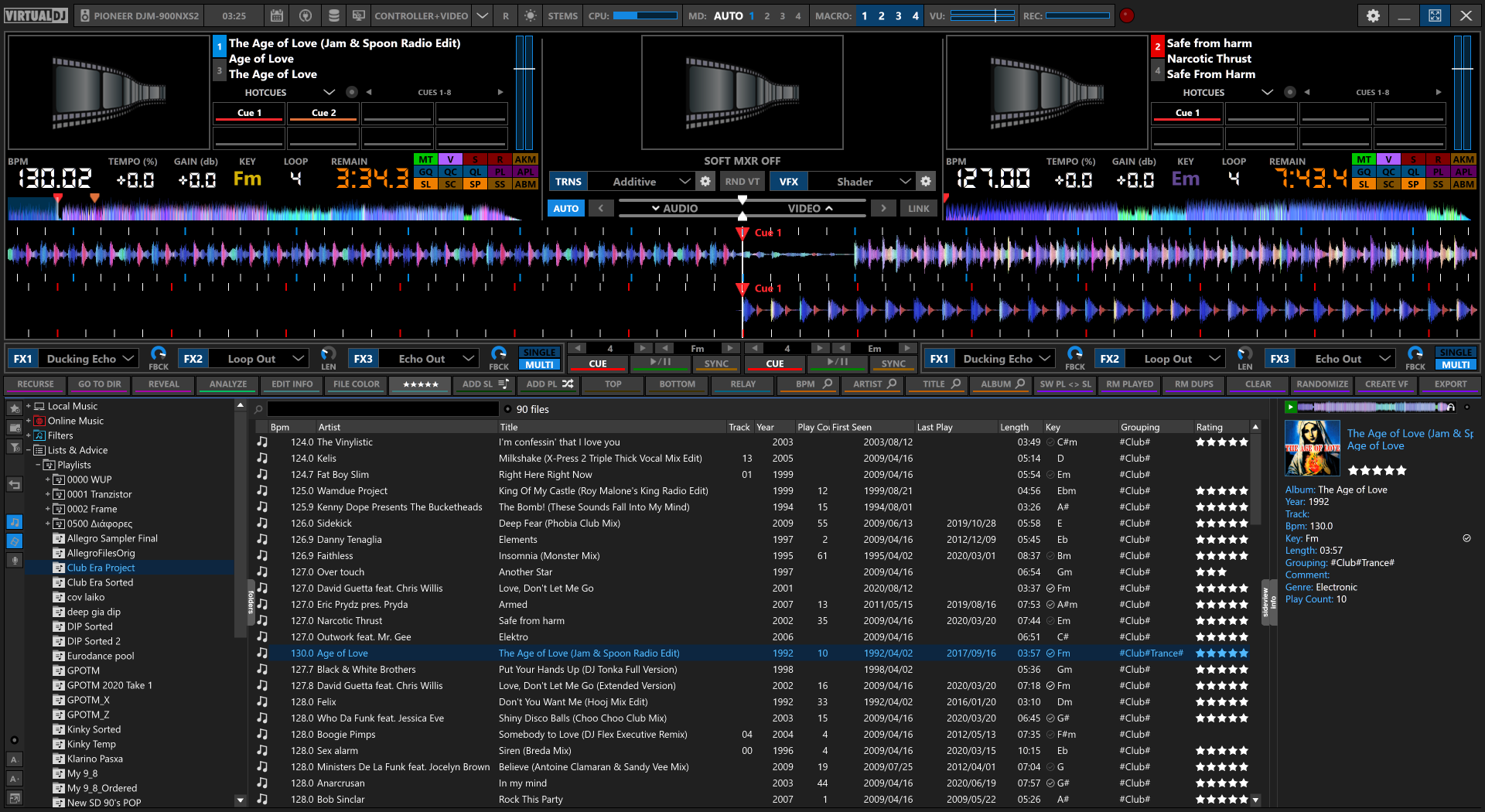Click the browser search input field
Image resolution: width=1485 pixels, height=812 pixels.
383,409
